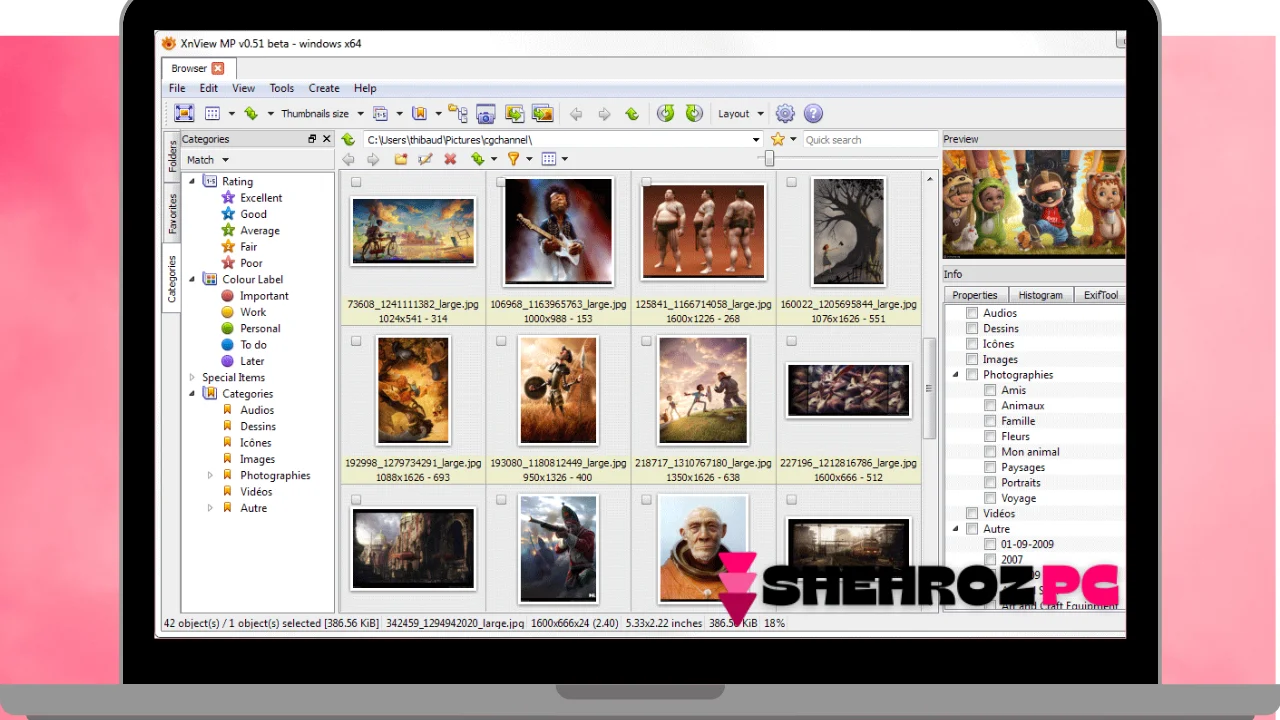Image resolution: width=1280 pixels, height=720 pixels.
Task: Select the Important colour label
Action: (x=264, y=296)
